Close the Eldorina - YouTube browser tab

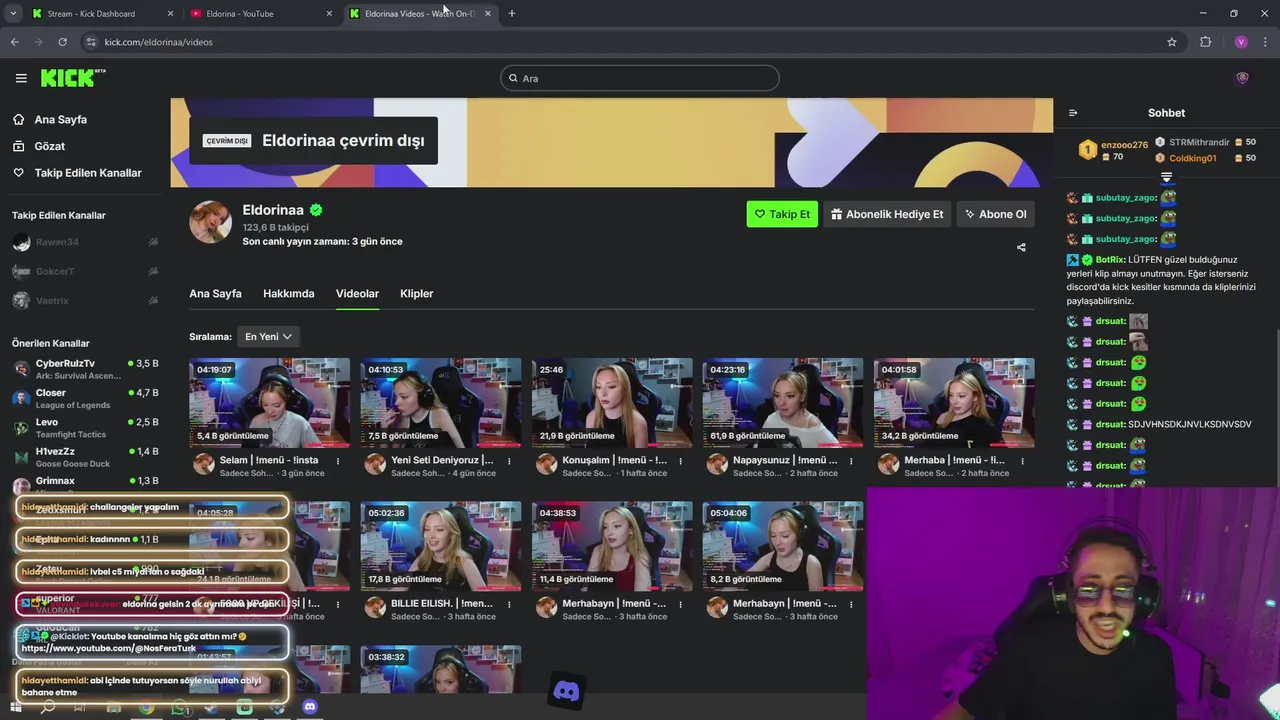329,13
